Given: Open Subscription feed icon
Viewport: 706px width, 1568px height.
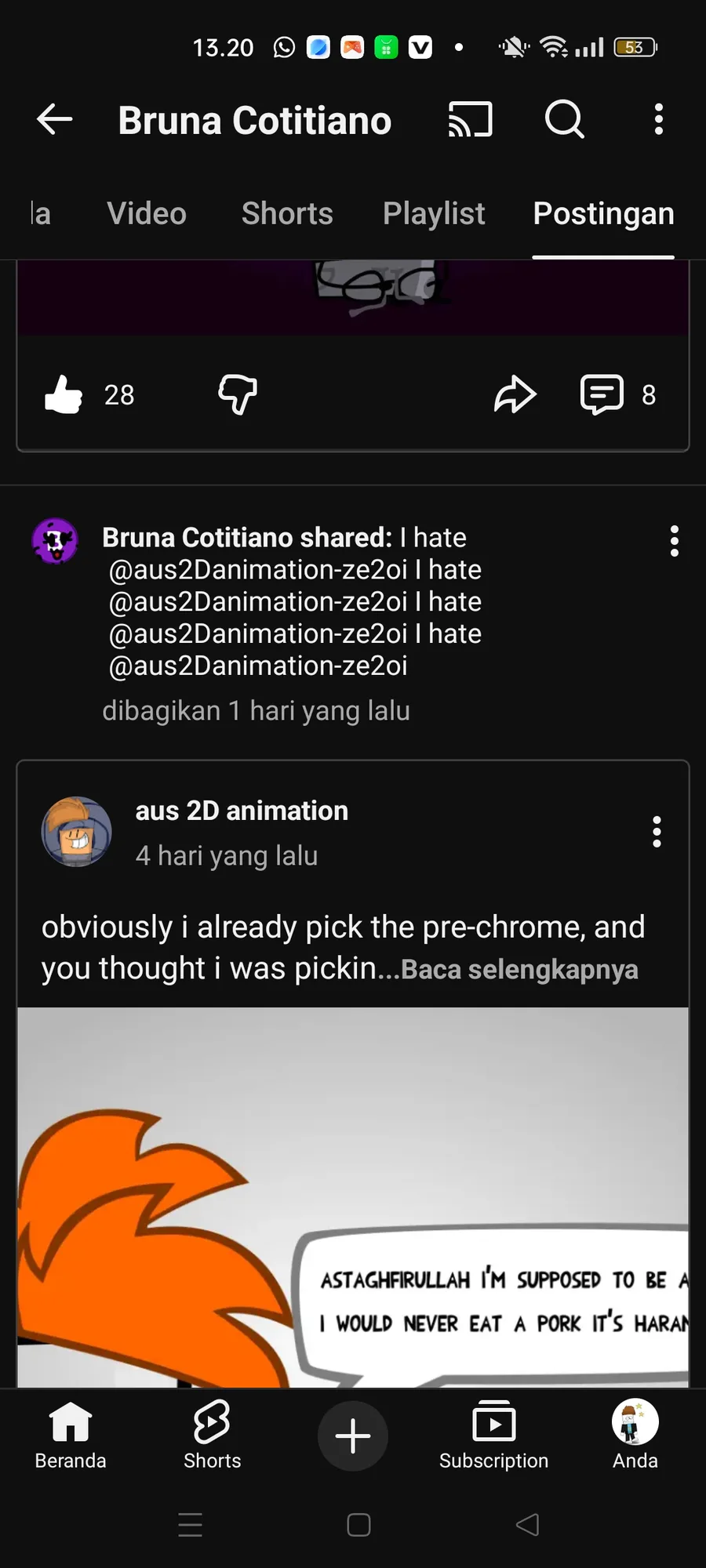Looking at the screenshot, I should coord(493,1436).
